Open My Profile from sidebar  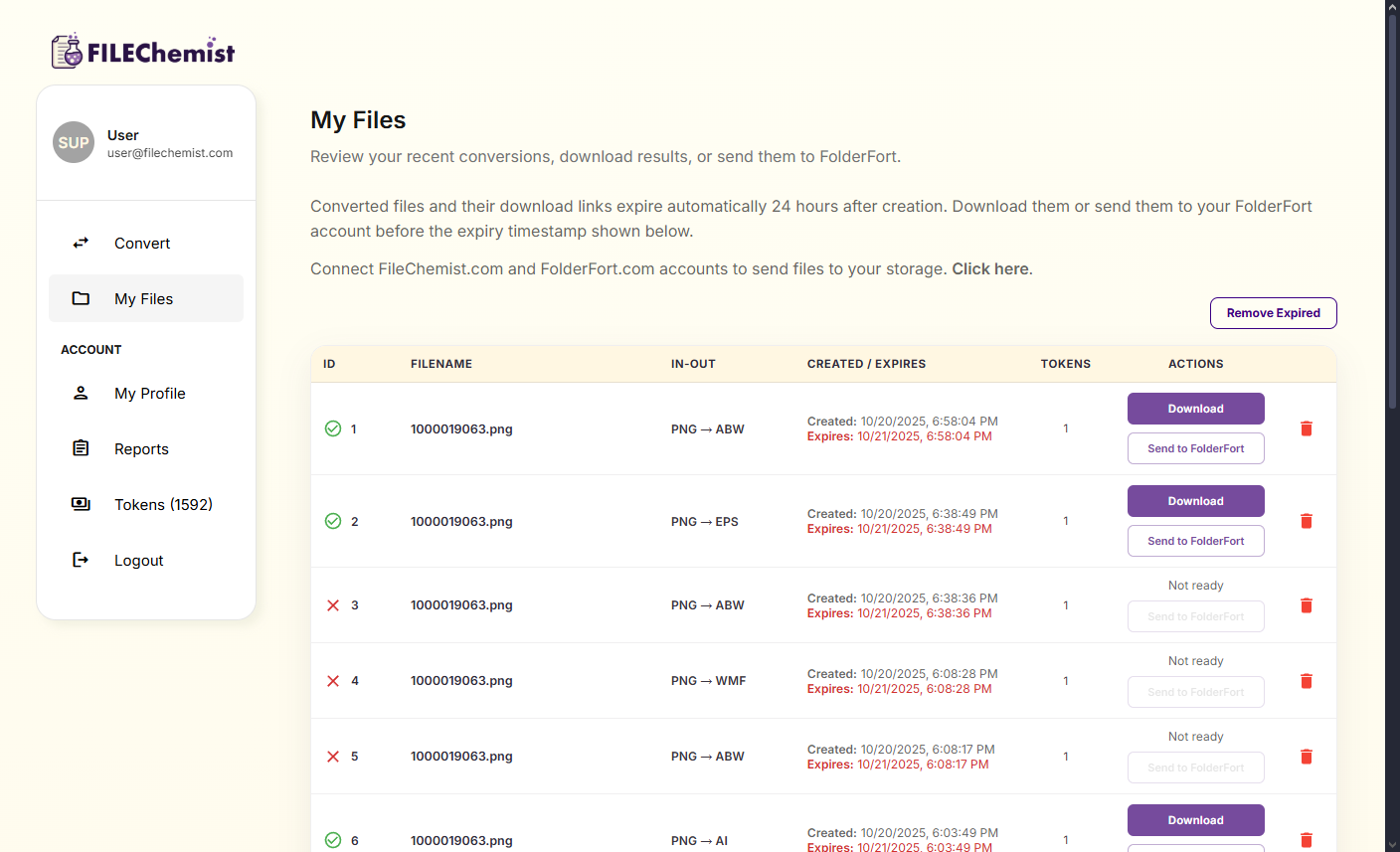[149, 394]
